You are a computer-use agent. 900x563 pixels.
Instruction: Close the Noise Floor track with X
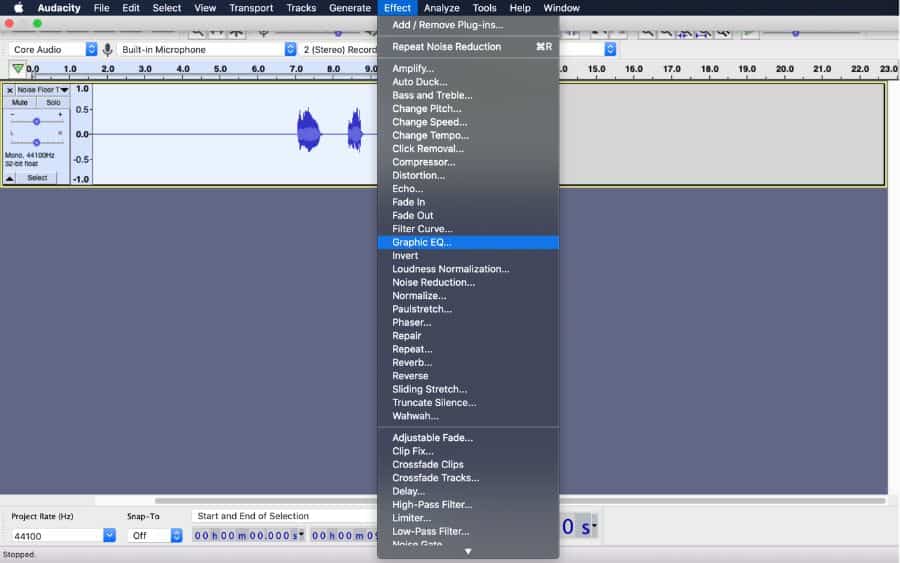(10, 90)
